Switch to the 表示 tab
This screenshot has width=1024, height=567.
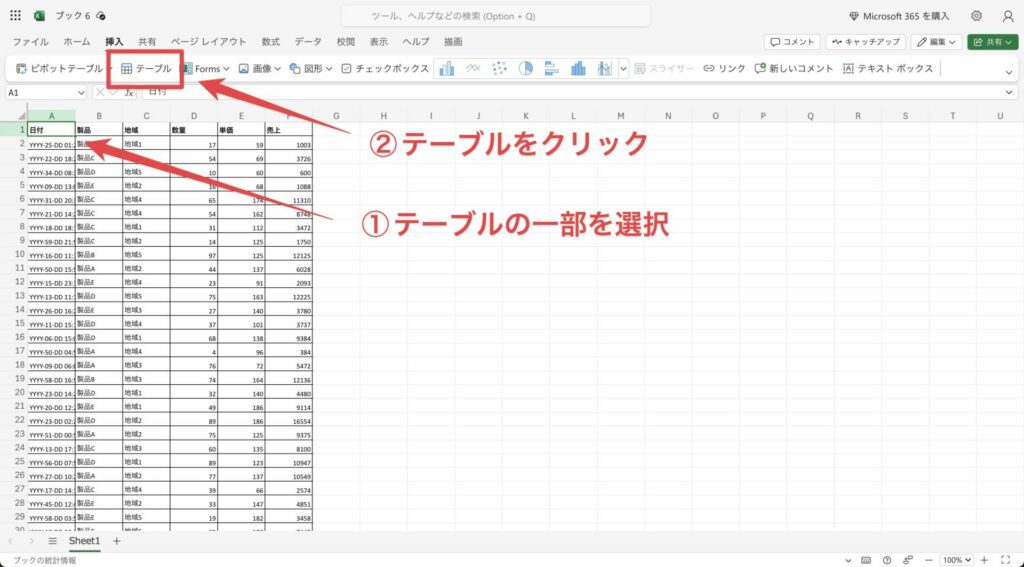(378, 42)
